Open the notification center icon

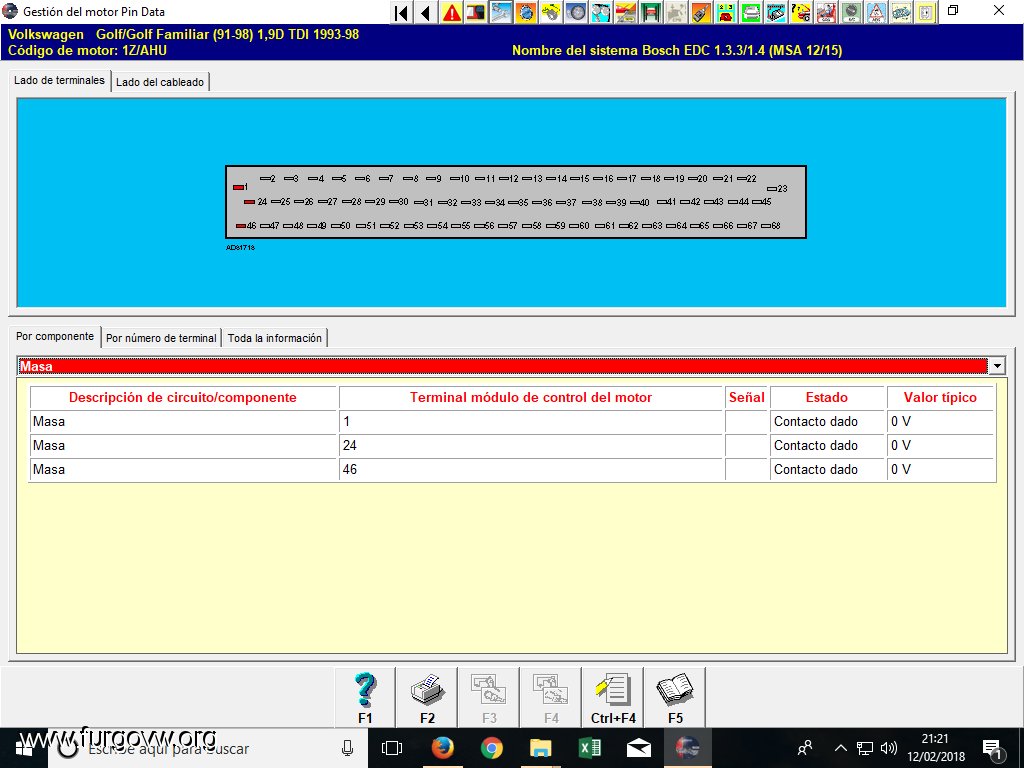(992, 748)
